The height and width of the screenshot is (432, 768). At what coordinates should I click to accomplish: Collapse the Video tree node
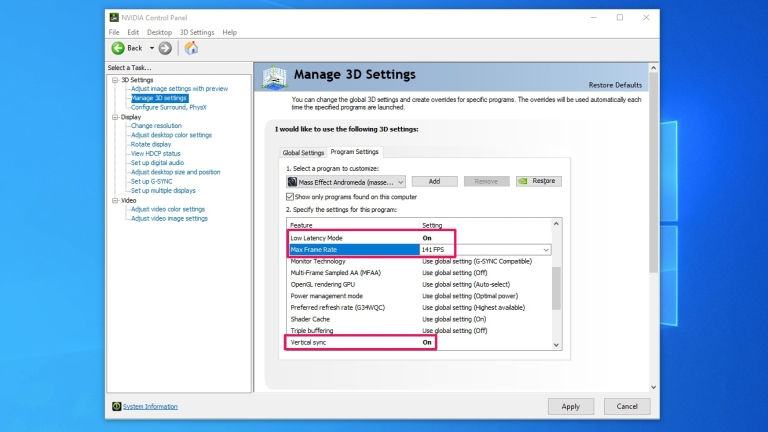(x=116, y=200)
